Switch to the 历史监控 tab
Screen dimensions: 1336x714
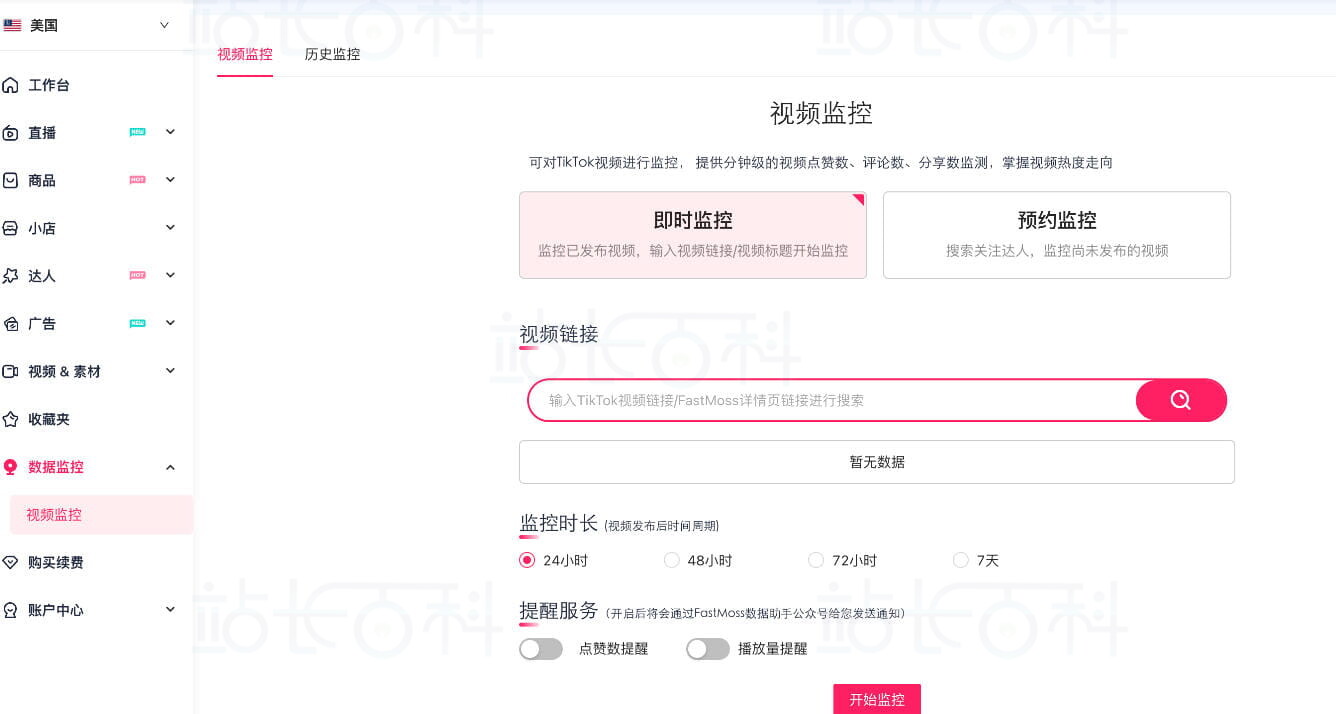[332, 54]
